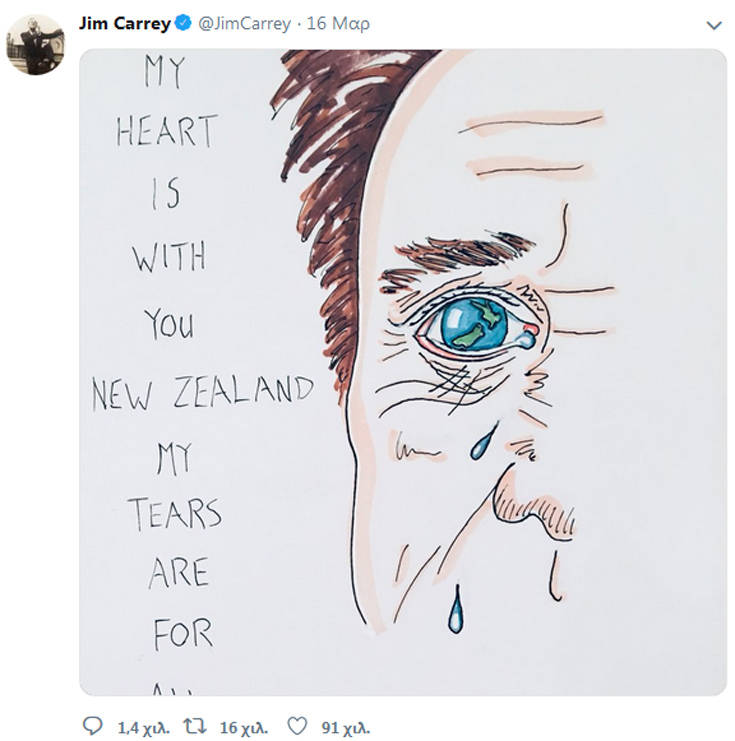Like the tweet with the heart icon
Image resolution: width=735 pixels, height=741 pixels.
pyautogui.click(x=296, y=726)
